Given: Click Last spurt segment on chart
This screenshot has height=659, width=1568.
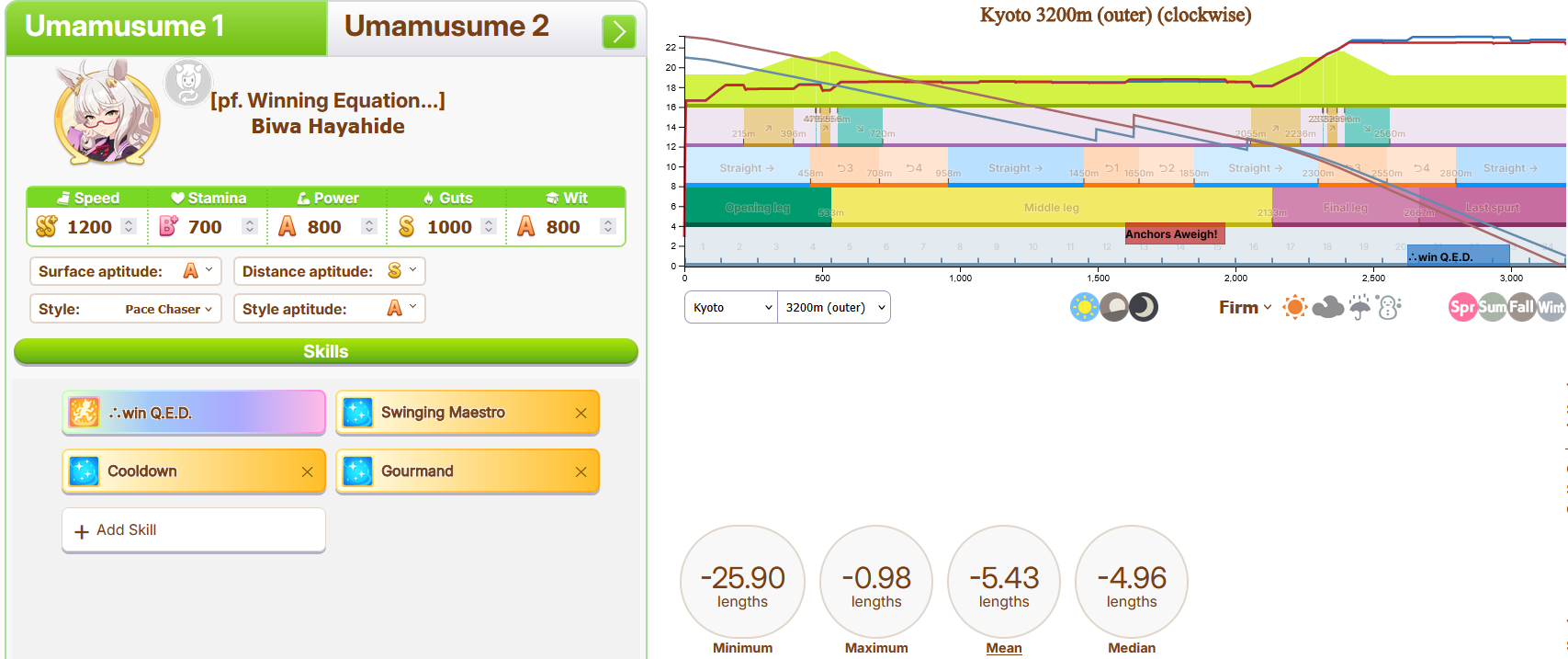Looking at the screenshot, I should coord(1493,208).
